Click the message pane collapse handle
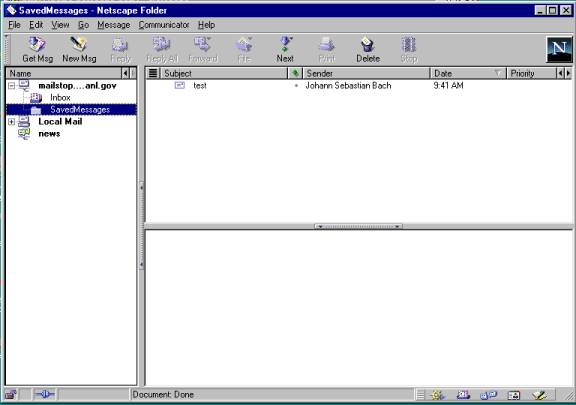Viewport: 576px width, 405px height. pyautogui.click(x=358, y=226)
